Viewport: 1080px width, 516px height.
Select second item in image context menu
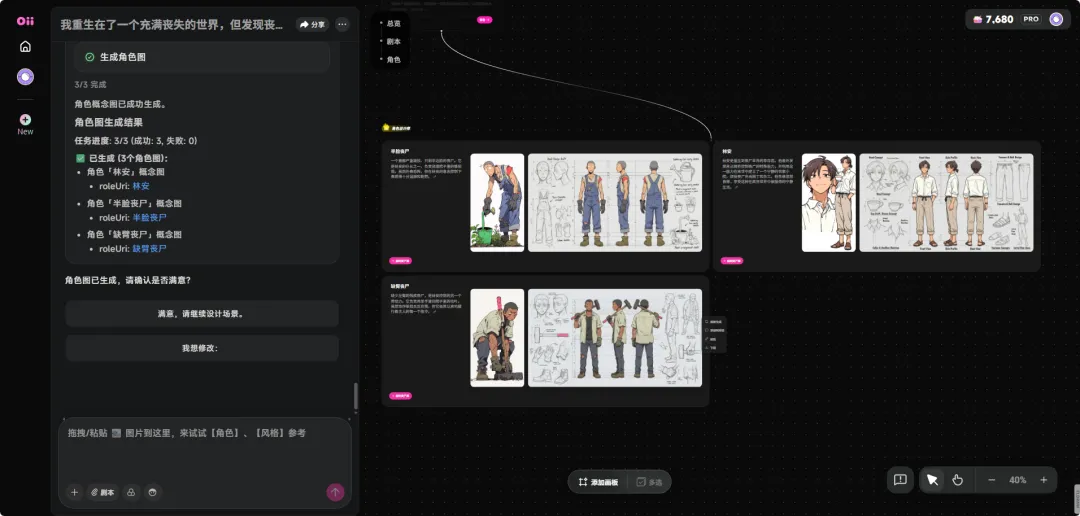[714, 331]
